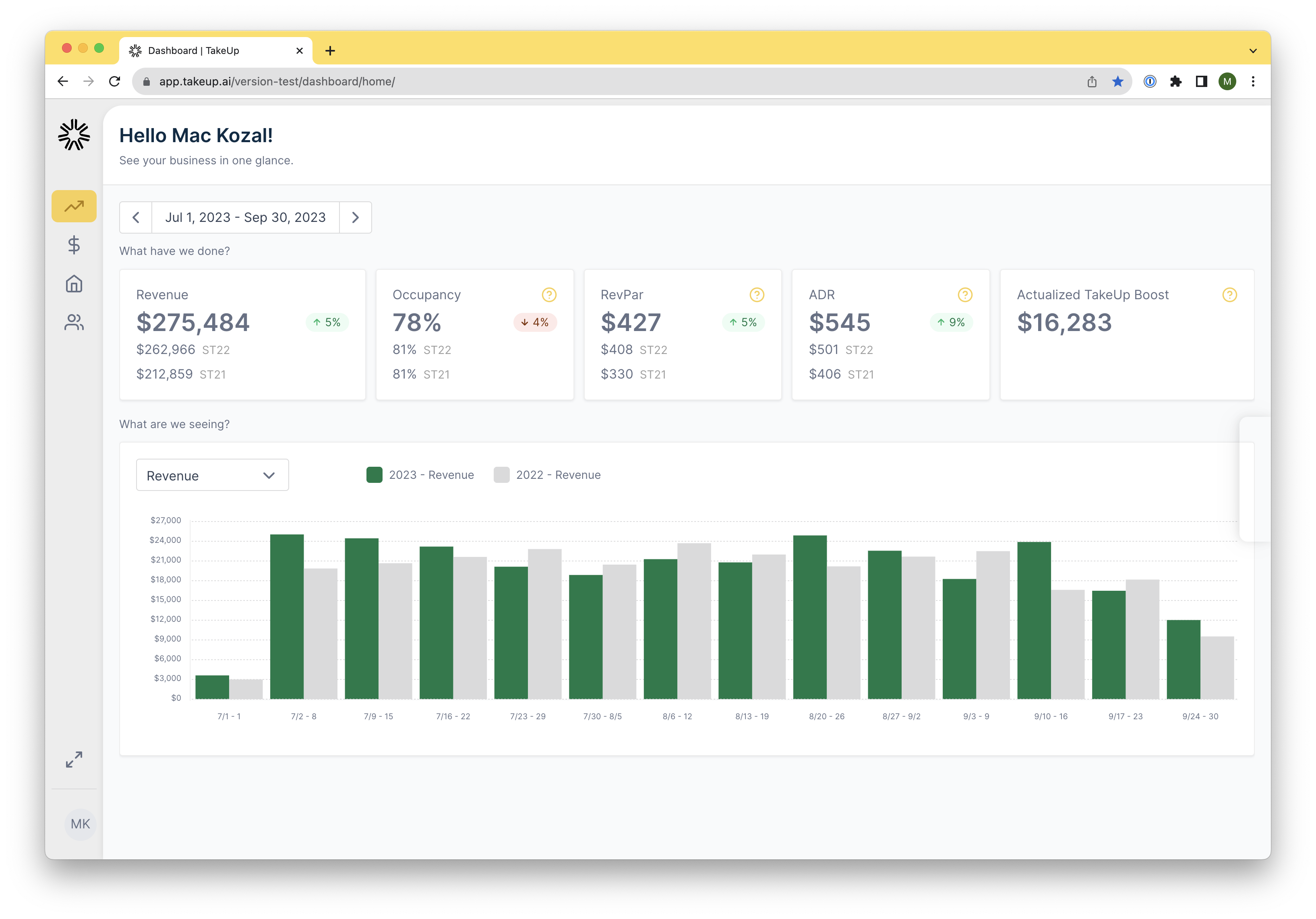Open a new browser tab
Image resolution: width=1316 pixels, height=919 pixels.
click(x=330, y=51)
